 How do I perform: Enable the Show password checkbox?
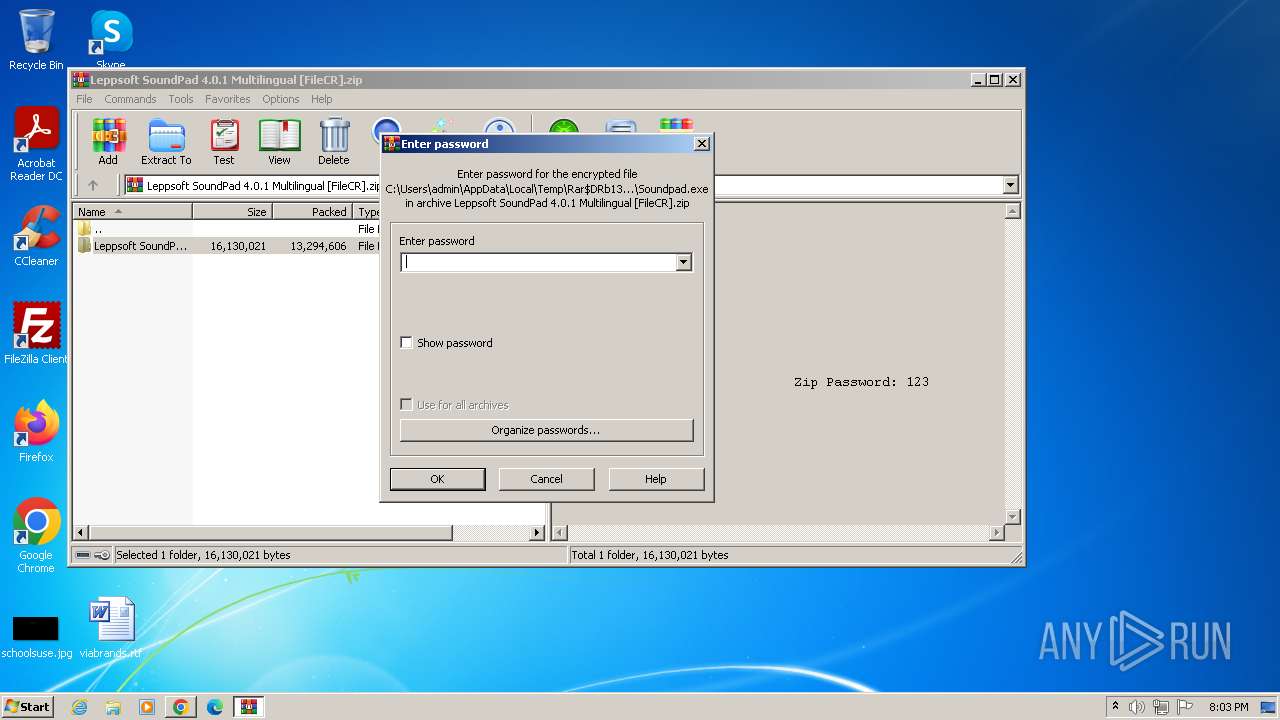coord(406,342)
